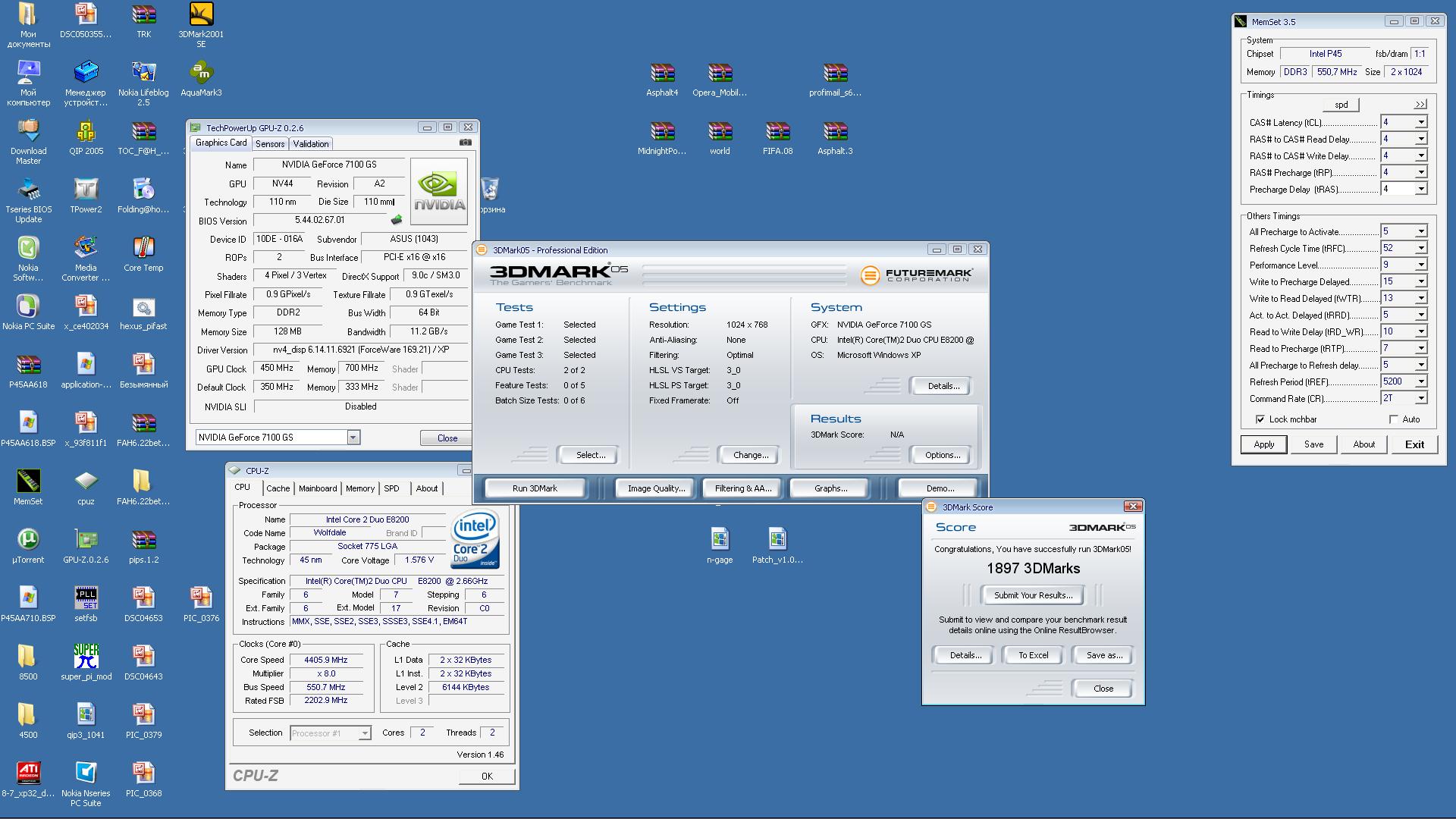Open cpuz desktop shortcut
This screenshot has height=819, width=1456.
click(86, 488)
